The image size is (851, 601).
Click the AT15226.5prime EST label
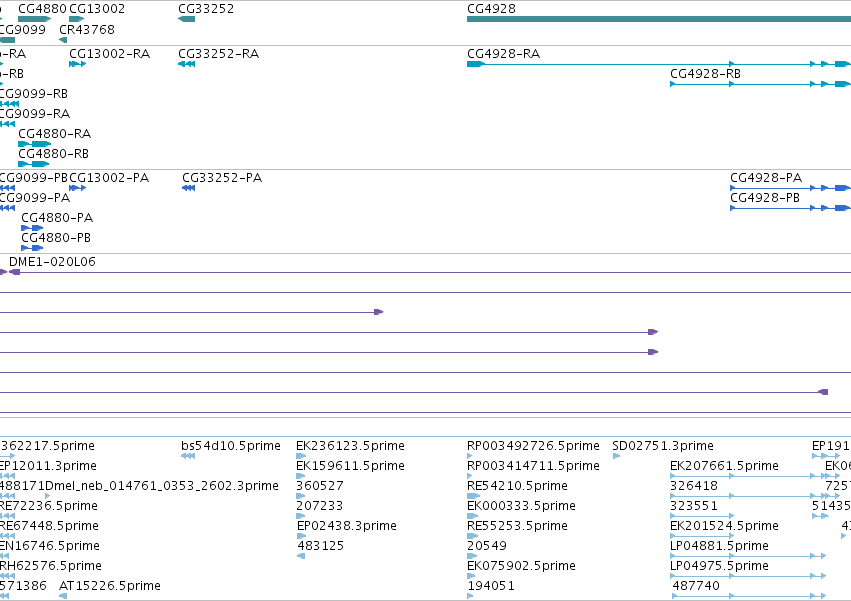click(110, 586)
